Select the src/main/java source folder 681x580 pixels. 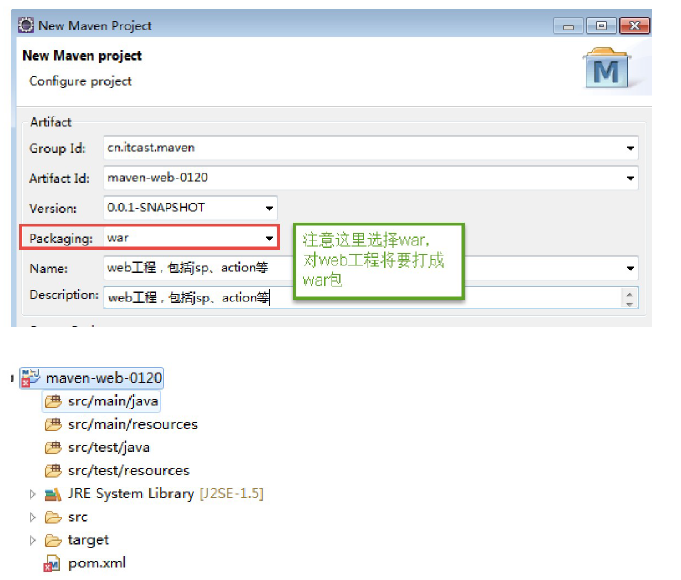point(113,401)
